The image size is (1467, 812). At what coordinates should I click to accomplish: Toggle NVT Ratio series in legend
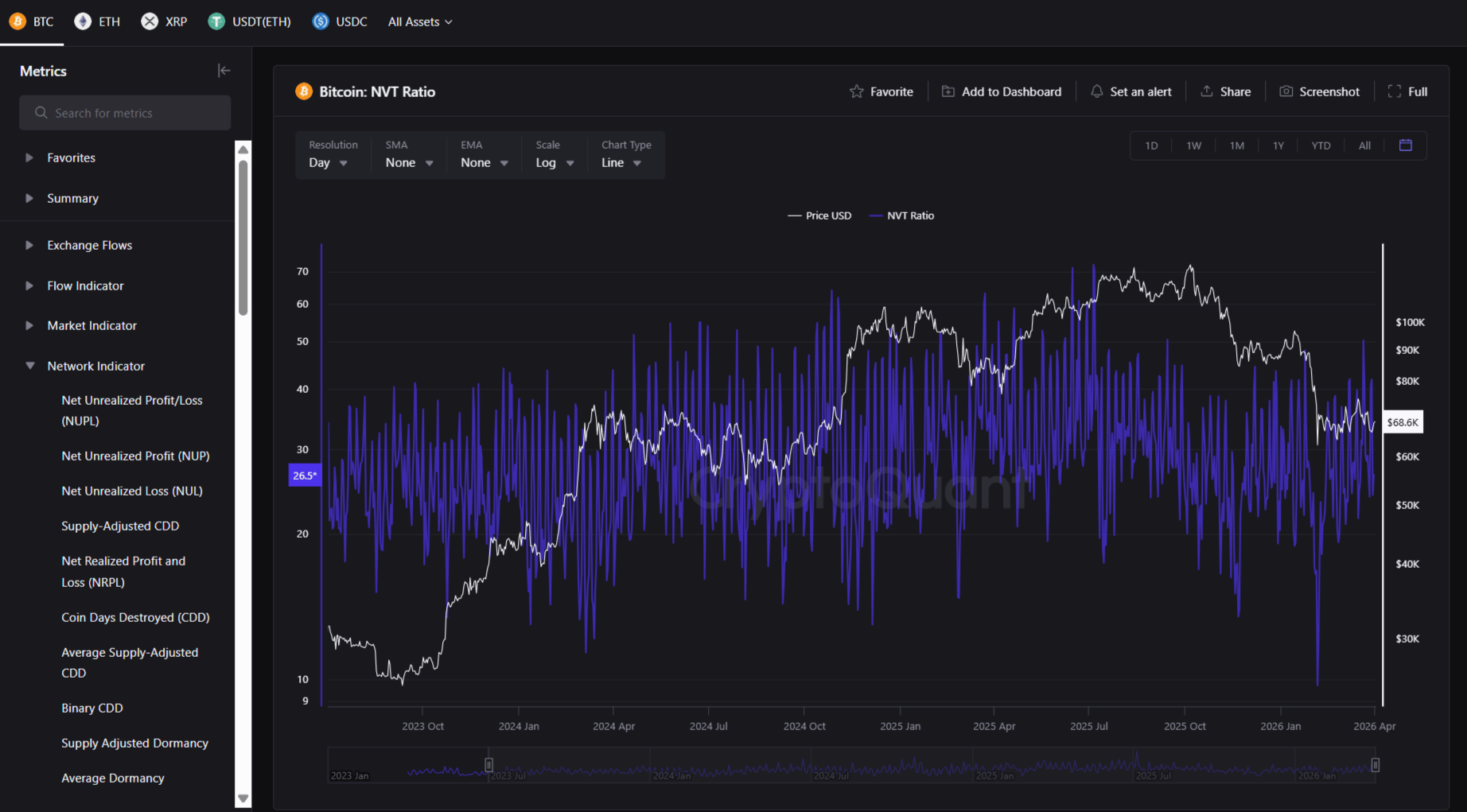902,216
